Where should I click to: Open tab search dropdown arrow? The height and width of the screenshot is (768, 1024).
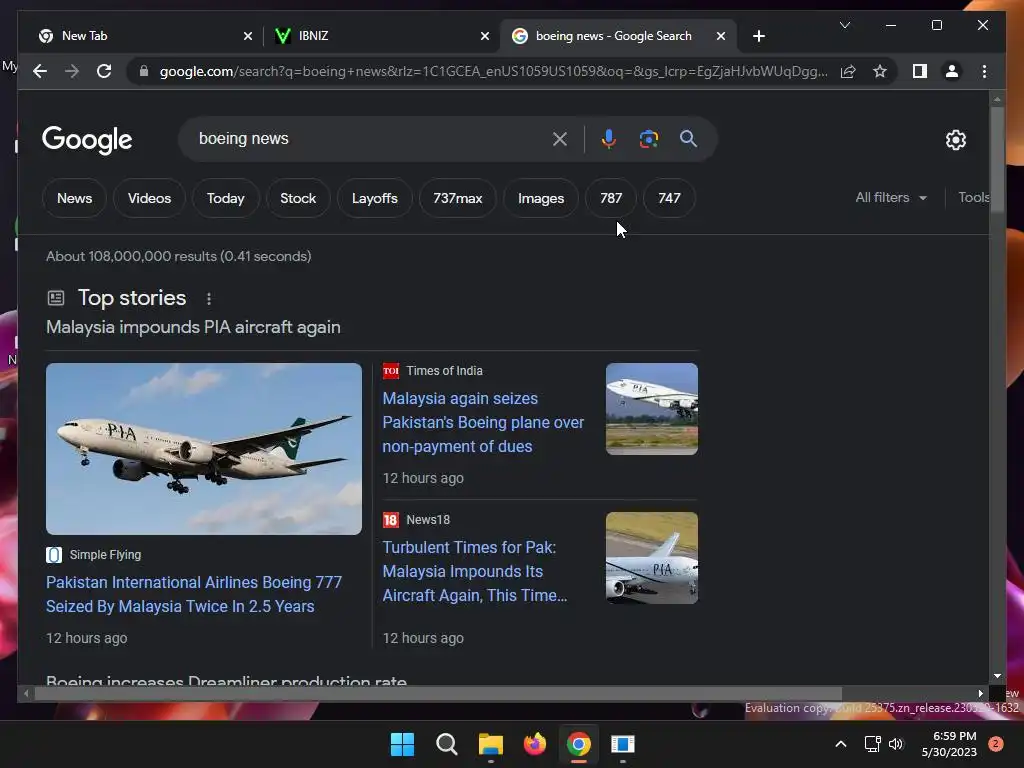click(844, 25)
